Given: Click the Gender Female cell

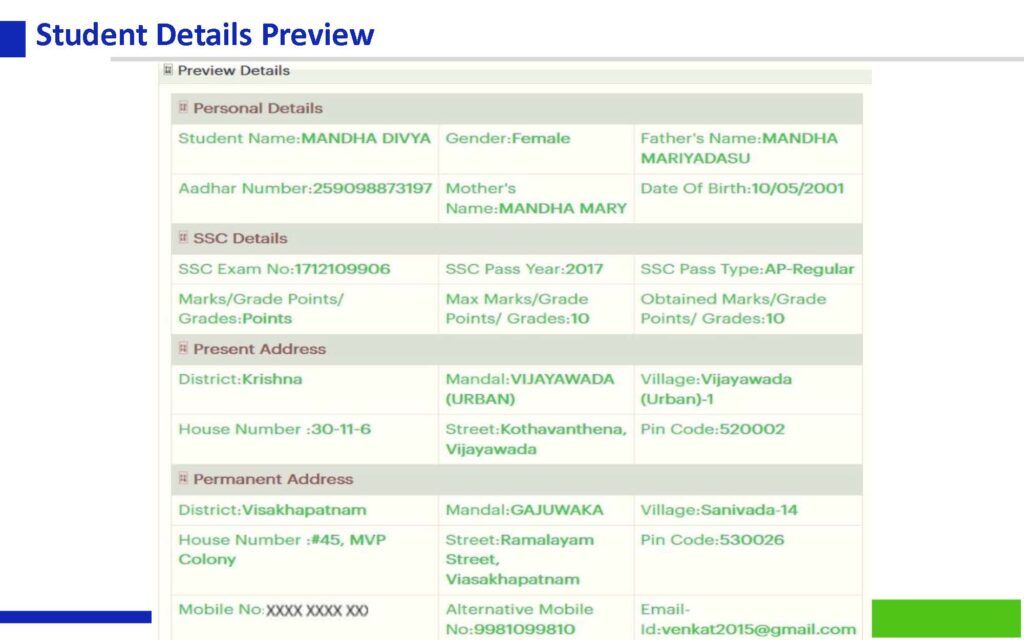Looking at the screenshot, I should (x=508, y=139).
